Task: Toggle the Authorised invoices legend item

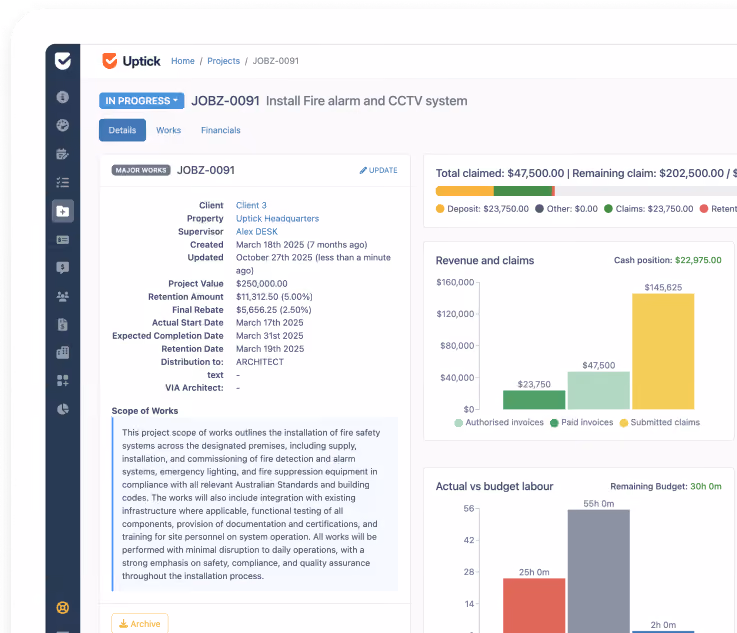Action: pyautogui.click(x=499, y=422)
